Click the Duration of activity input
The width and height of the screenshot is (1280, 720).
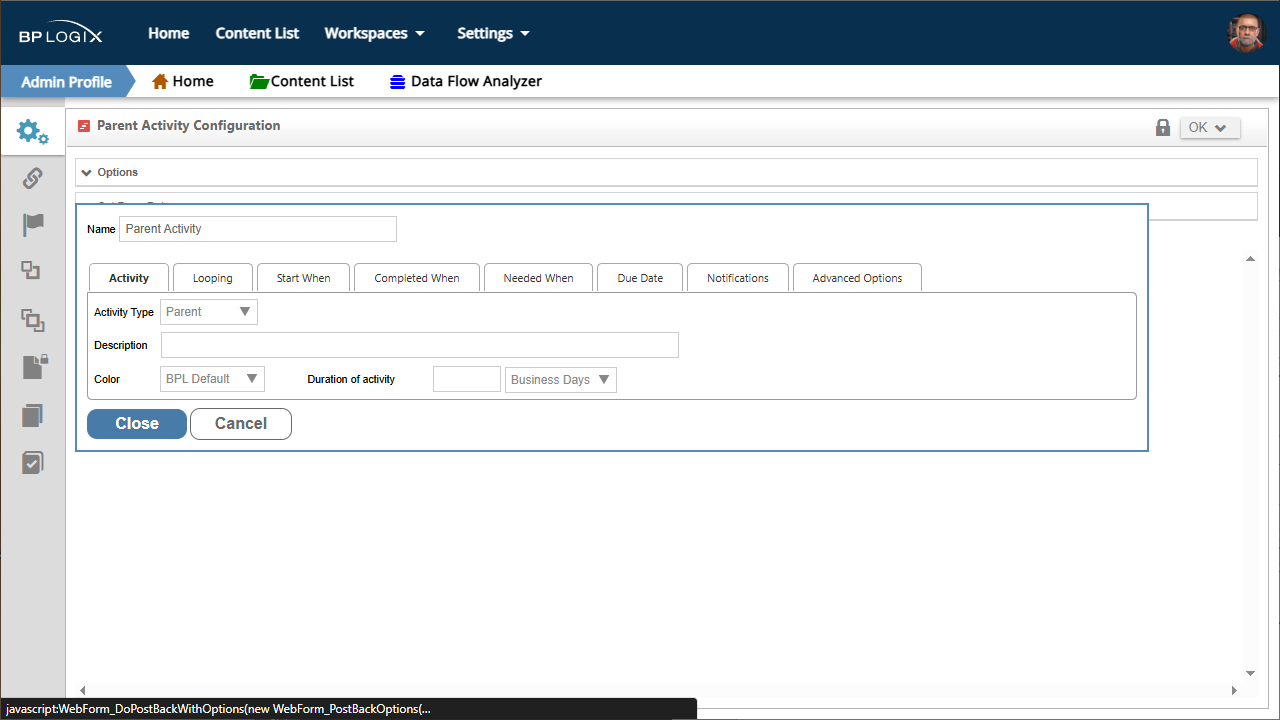coord(467,379)
